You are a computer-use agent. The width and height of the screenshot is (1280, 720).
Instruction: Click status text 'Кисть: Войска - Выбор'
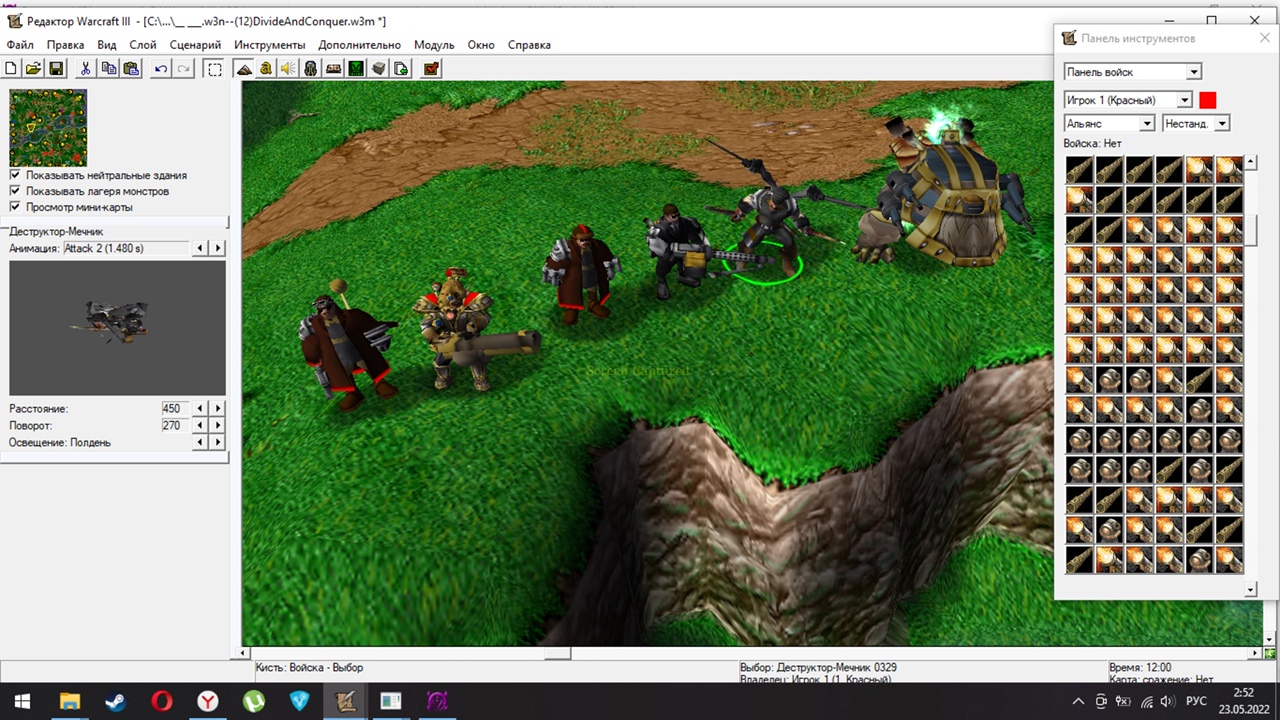point(309,667)
